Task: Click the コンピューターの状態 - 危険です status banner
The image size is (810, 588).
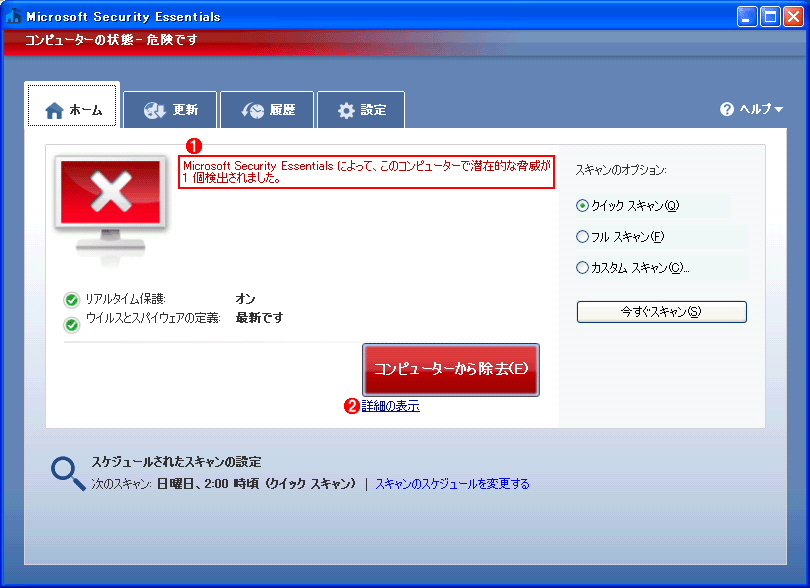Action: coord(111,40)
